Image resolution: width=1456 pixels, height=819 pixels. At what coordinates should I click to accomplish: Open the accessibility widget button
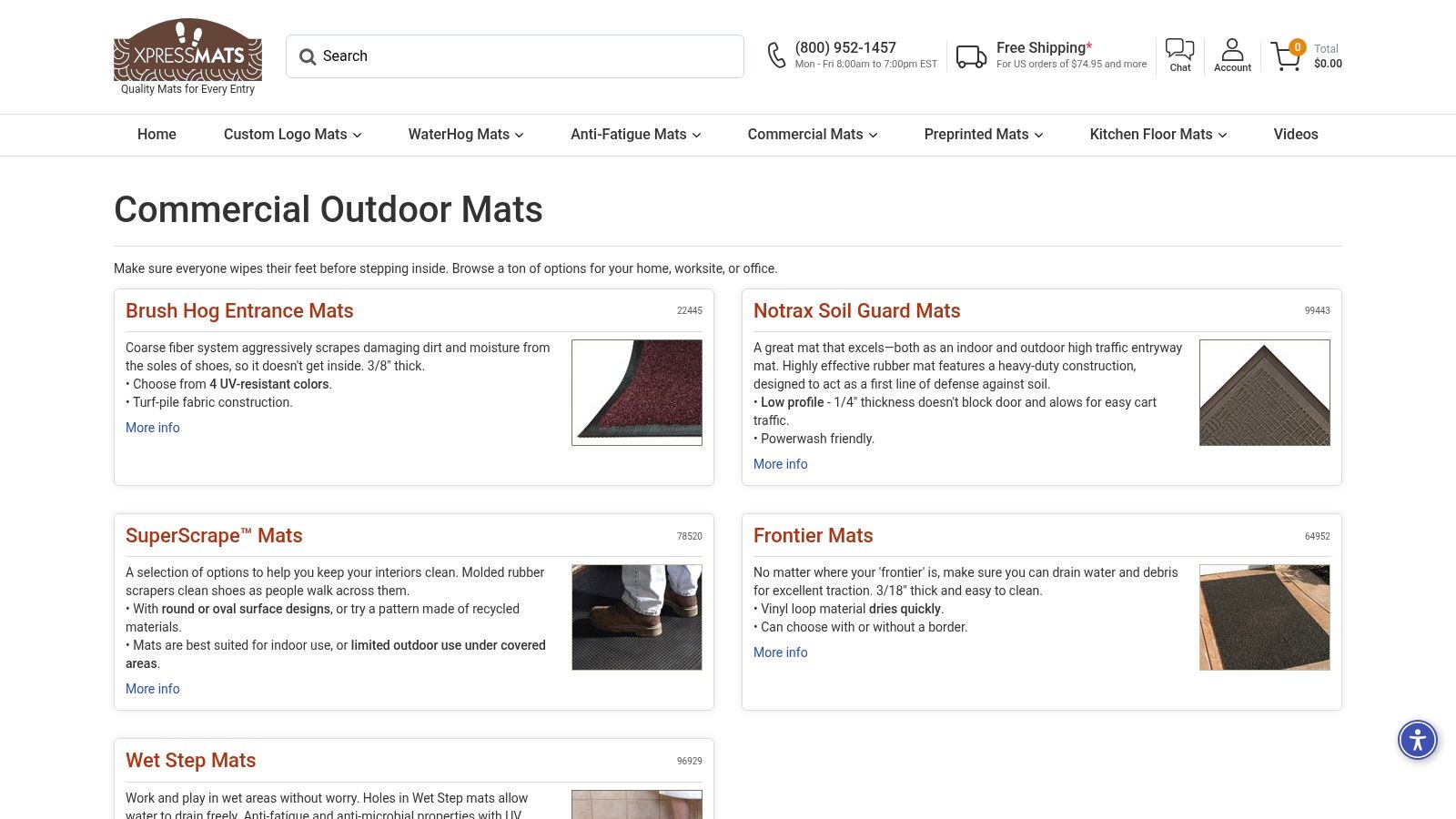click(1418, 740)
